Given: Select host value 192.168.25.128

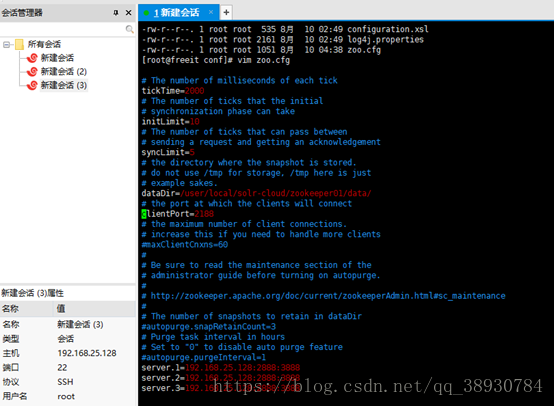Looking at the screenshot, I should 87,353.
